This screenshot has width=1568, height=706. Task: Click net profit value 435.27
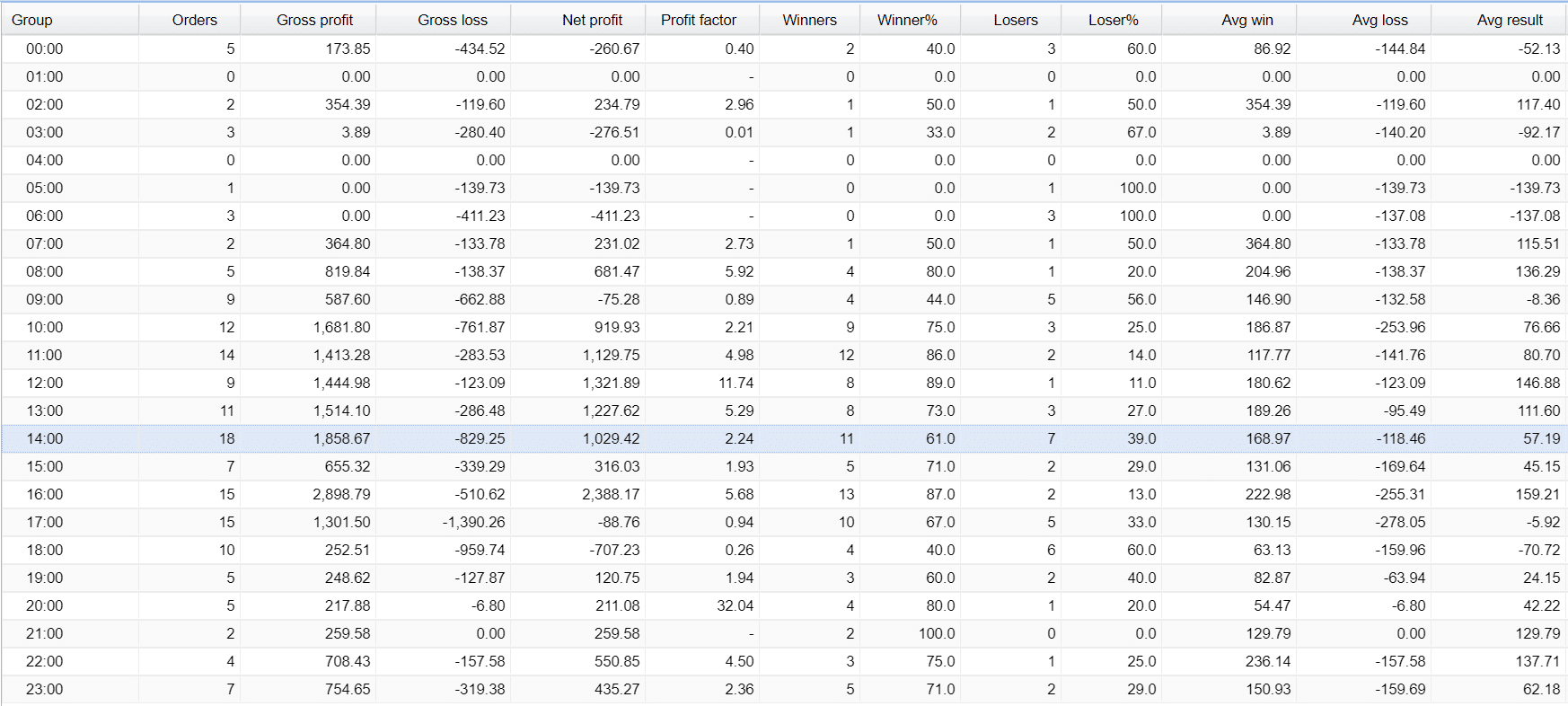[x=617, y=689]
